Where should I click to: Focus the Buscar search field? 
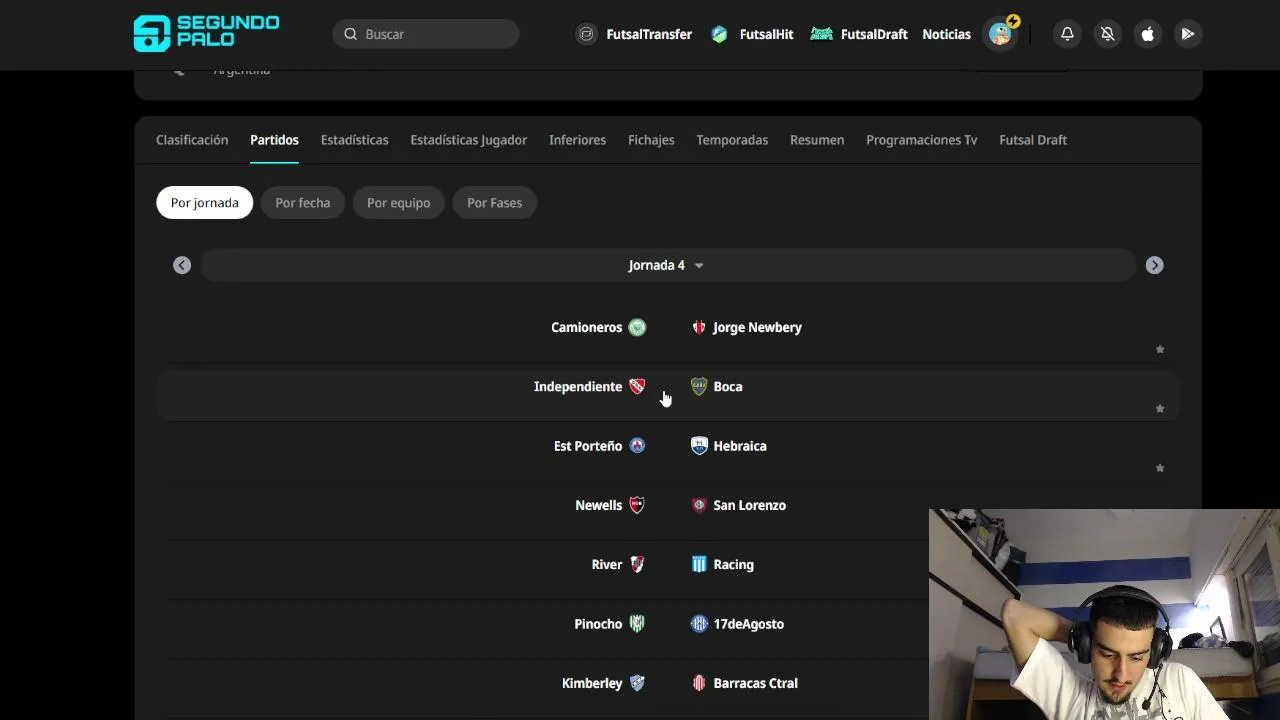tap(426, 34)
